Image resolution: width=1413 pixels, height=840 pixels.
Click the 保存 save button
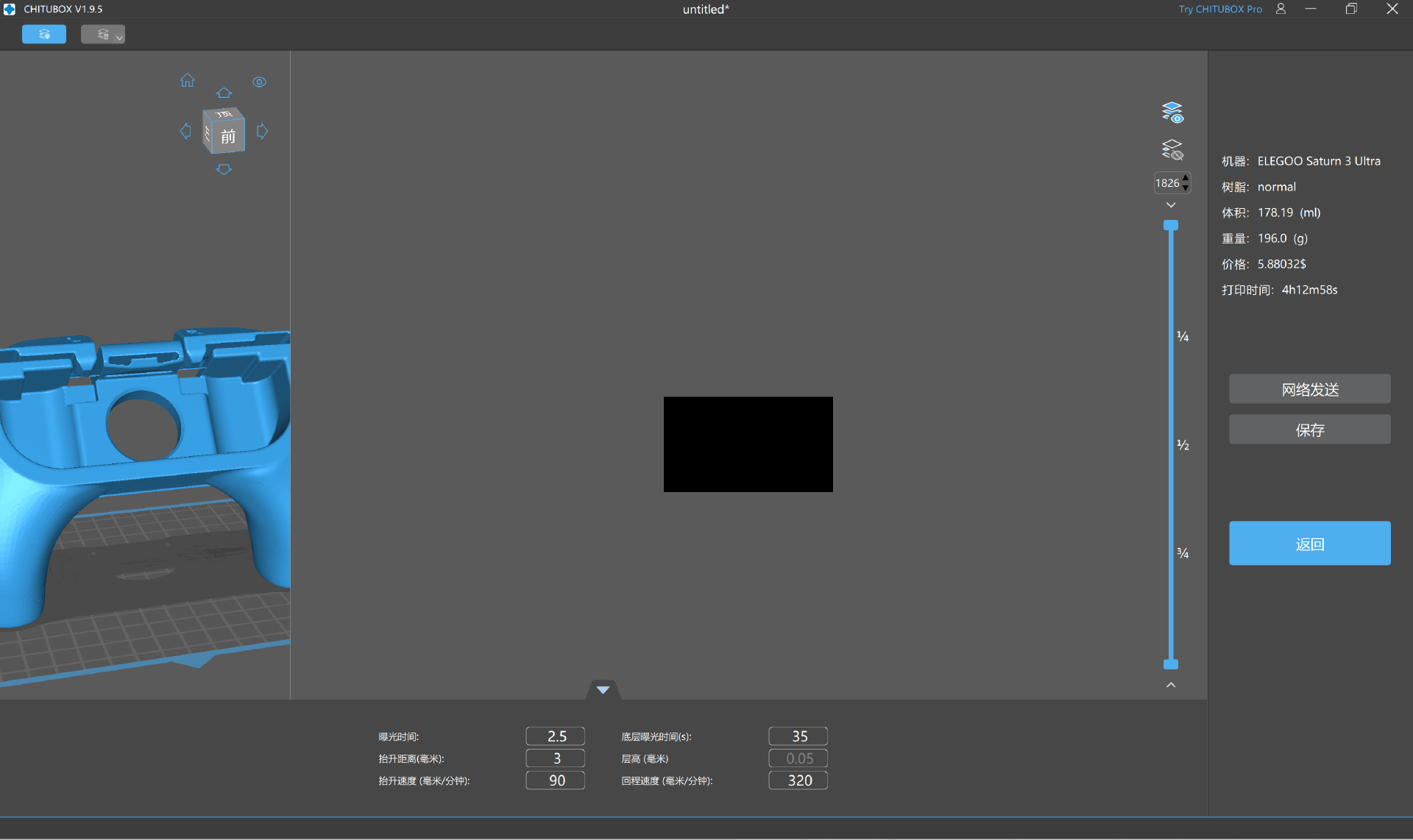1309,430
